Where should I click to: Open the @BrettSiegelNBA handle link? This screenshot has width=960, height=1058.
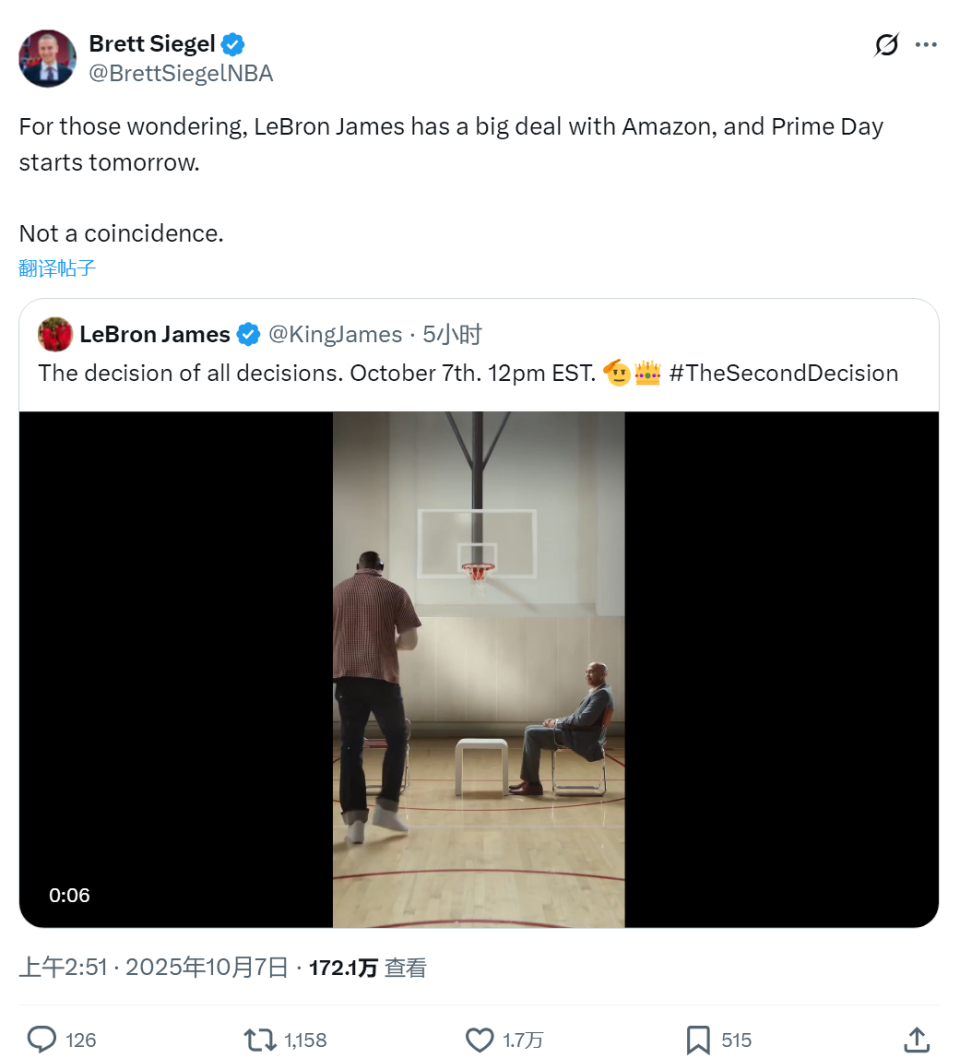[x=181, y=73]
